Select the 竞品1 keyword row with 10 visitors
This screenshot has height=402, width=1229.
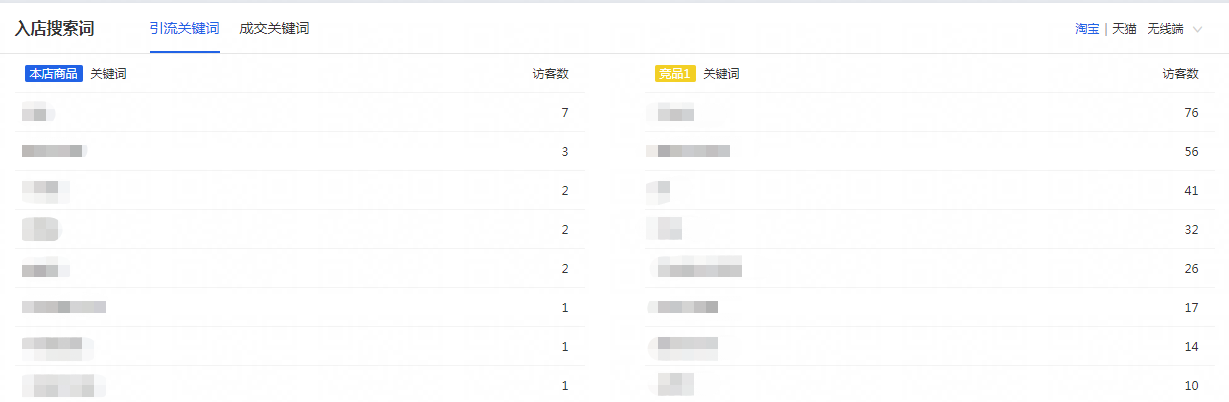coord(930,385)
